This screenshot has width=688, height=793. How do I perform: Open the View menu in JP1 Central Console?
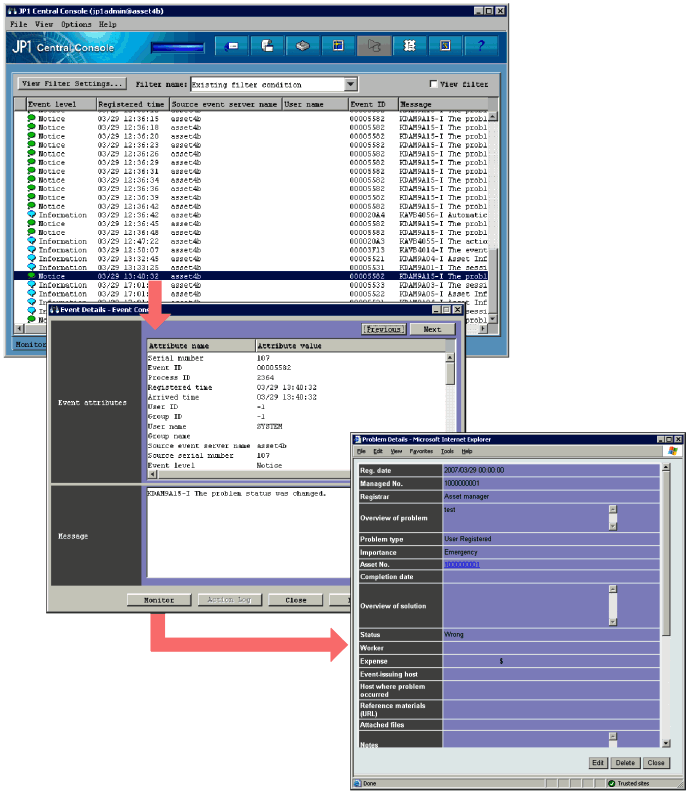coord(44,24)
